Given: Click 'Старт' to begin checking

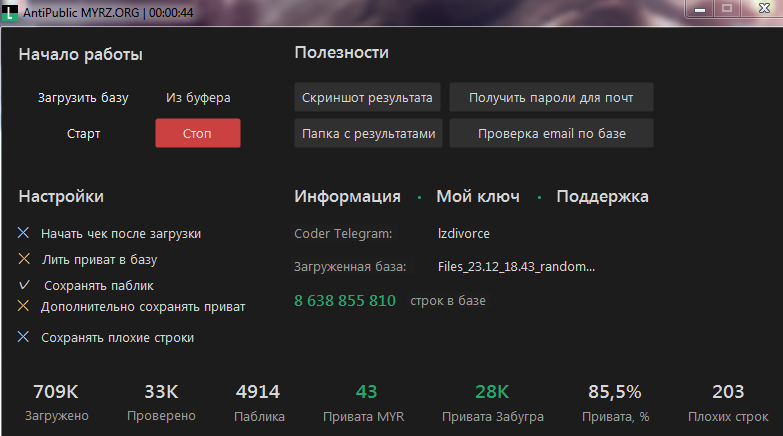Looking at the screenshot, I should (83, 133).
